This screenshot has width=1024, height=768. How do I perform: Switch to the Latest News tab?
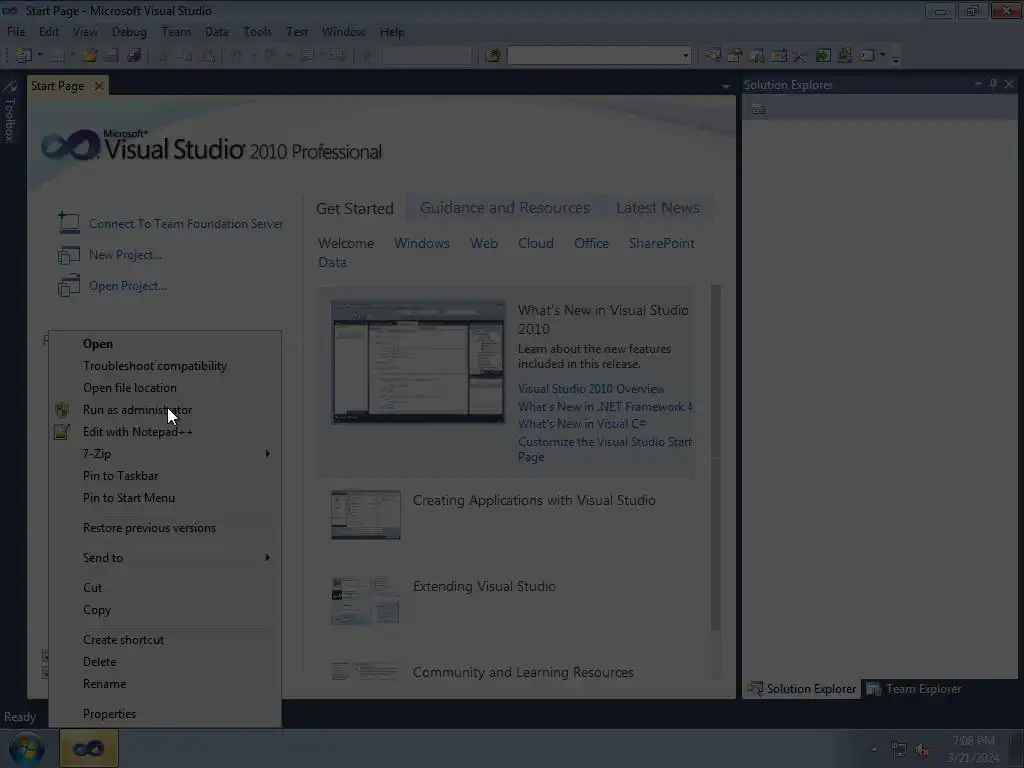point(658,208)
